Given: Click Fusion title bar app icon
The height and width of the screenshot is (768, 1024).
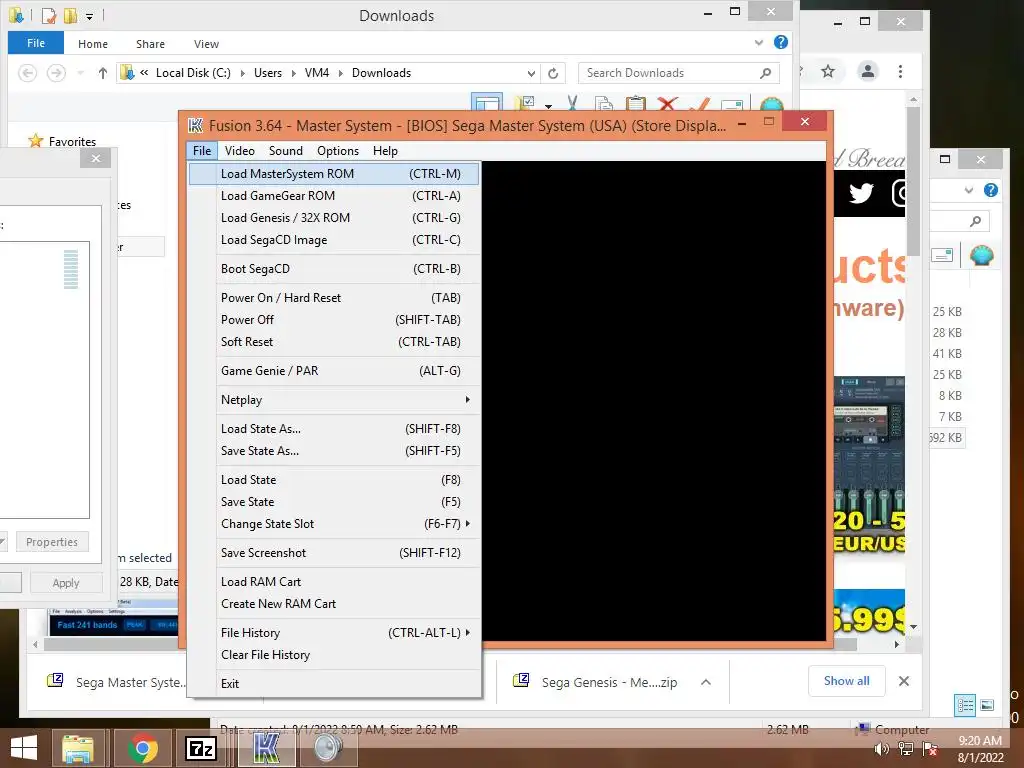Looking at the screenshot, I should coord(195,125).
